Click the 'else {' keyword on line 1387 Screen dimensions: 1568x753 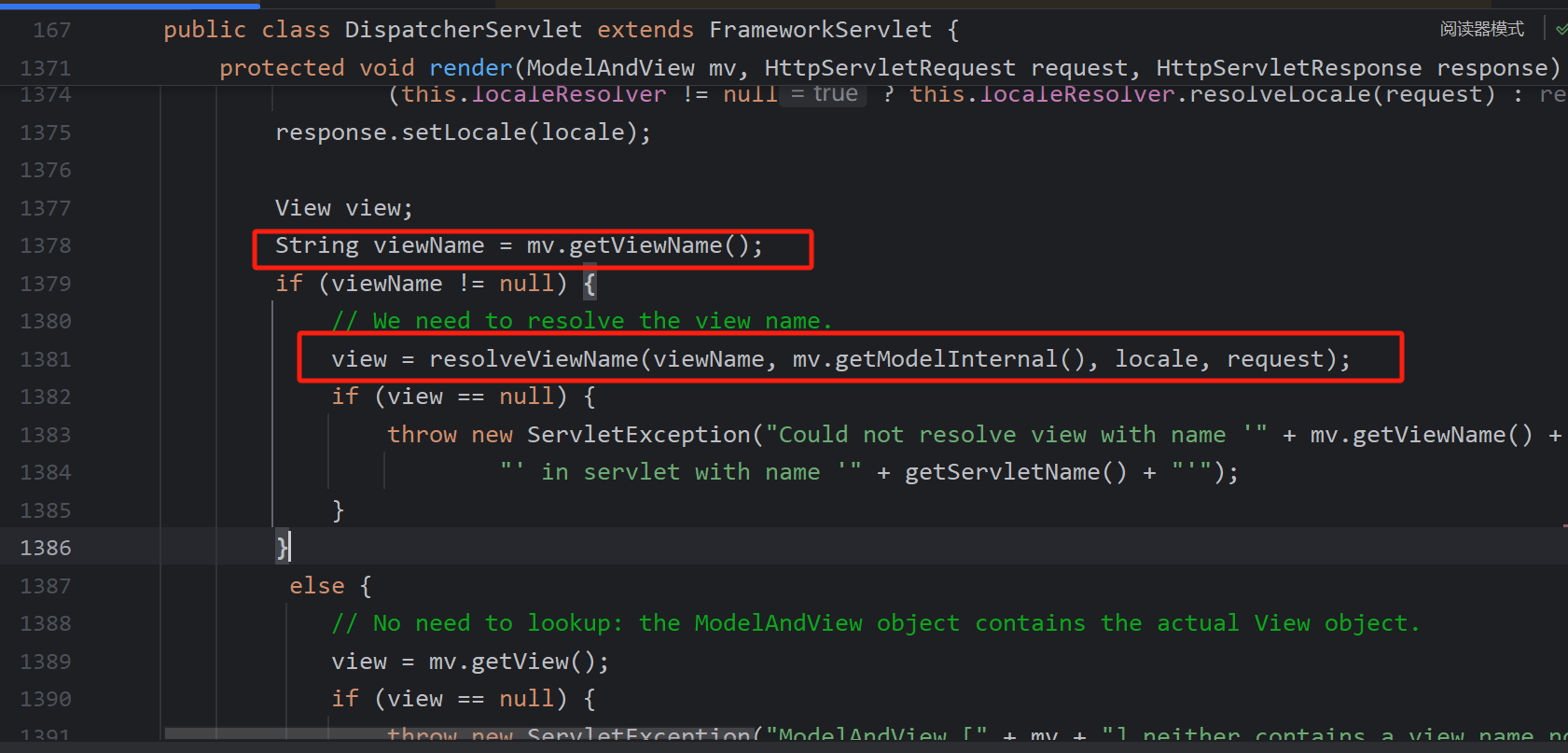click(330, 586)
